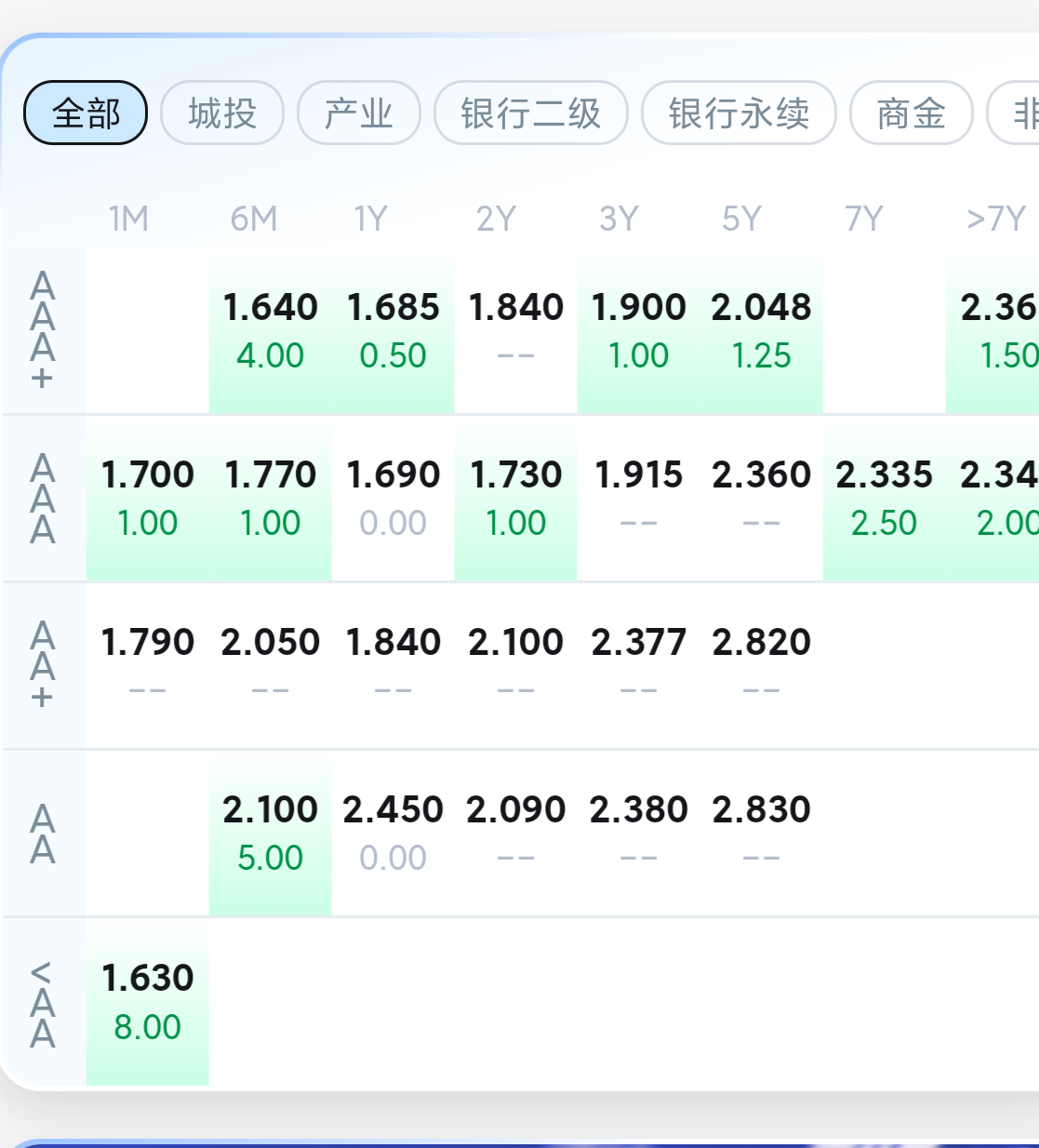Click the 2.100 cell in AA row
The width and height of the screenshot is (1039, 1148).
[271, 834]
